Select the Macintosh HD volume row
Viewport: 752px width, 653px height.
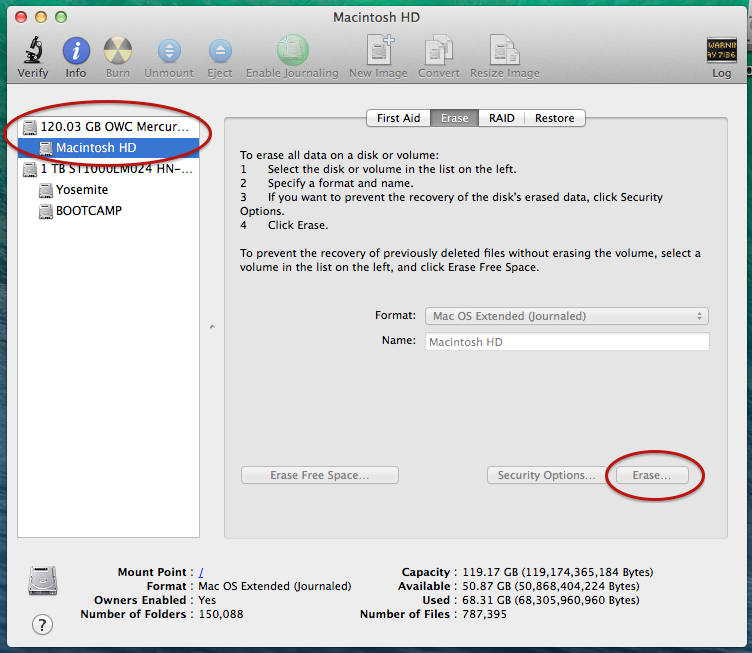(108, 148)
